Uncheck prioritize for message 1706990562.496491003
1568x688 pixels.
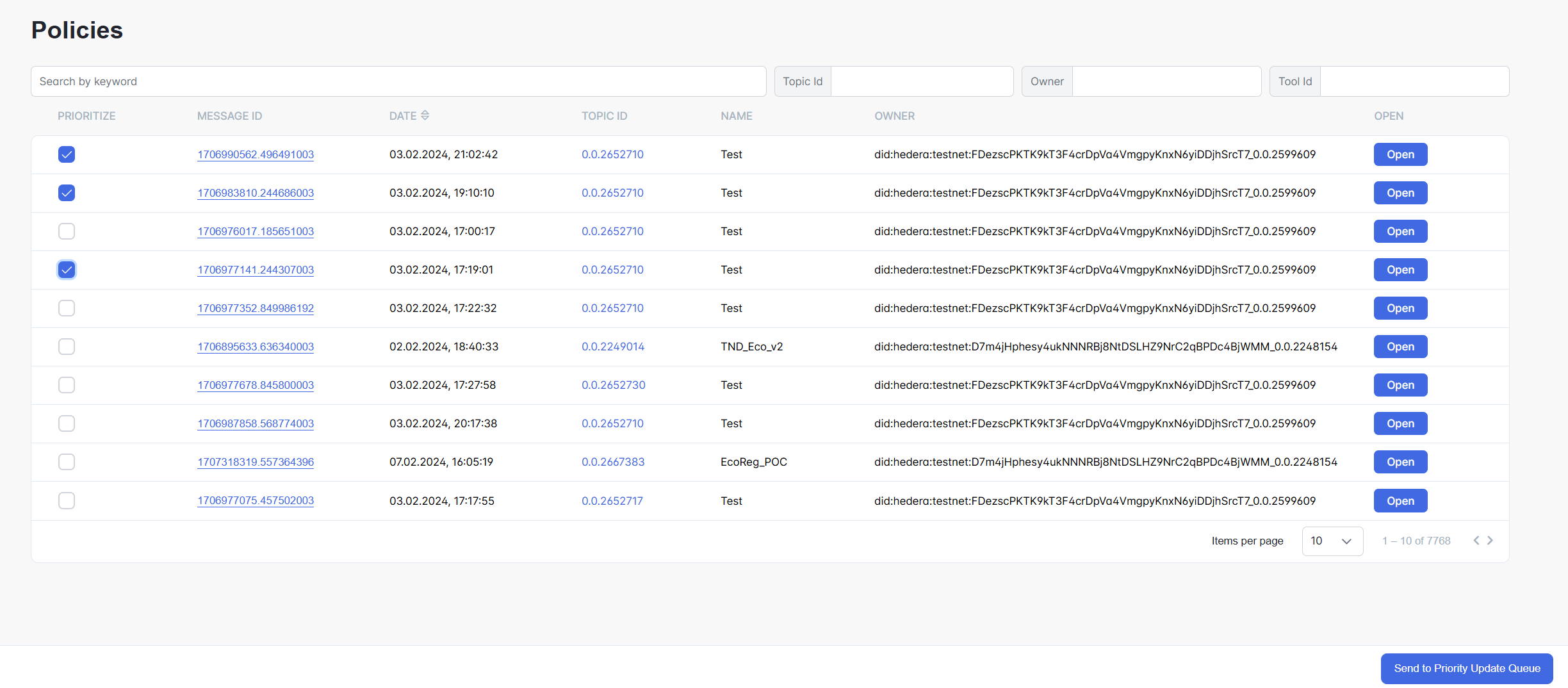(67, 154)
